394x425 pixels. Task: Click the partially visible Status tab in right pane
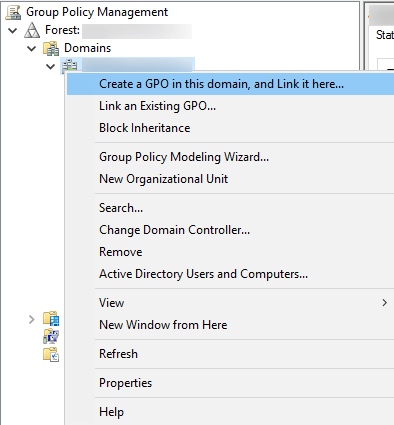[x=385, y=35]
